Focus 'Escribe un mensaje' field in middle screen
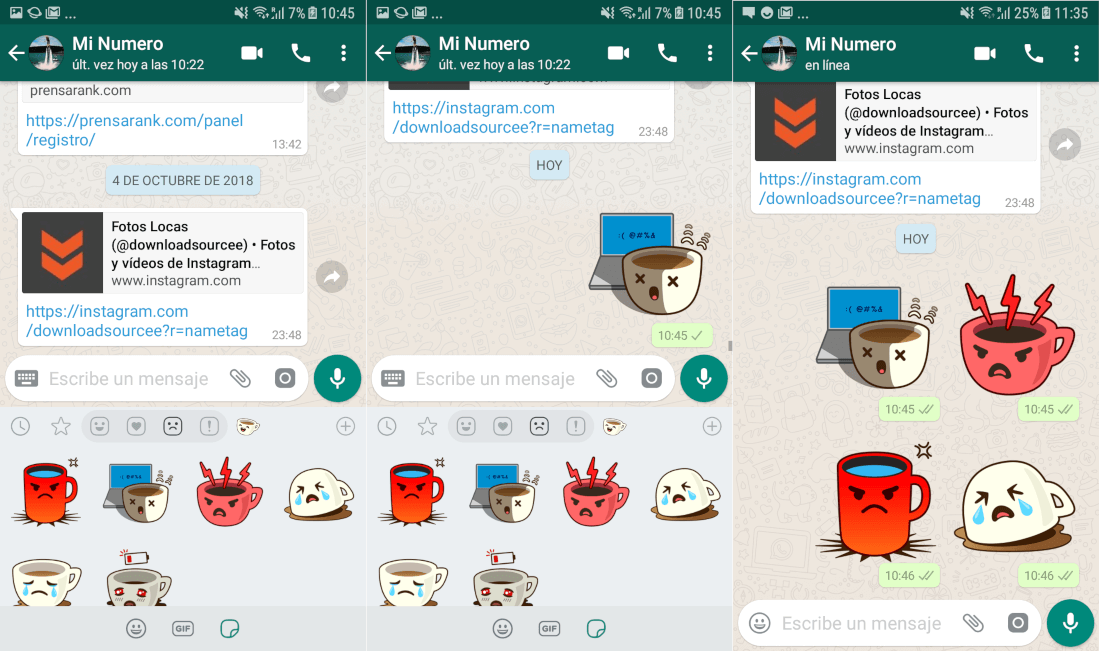This screenshot has height=651, width=1100. (x=495, y=379)
